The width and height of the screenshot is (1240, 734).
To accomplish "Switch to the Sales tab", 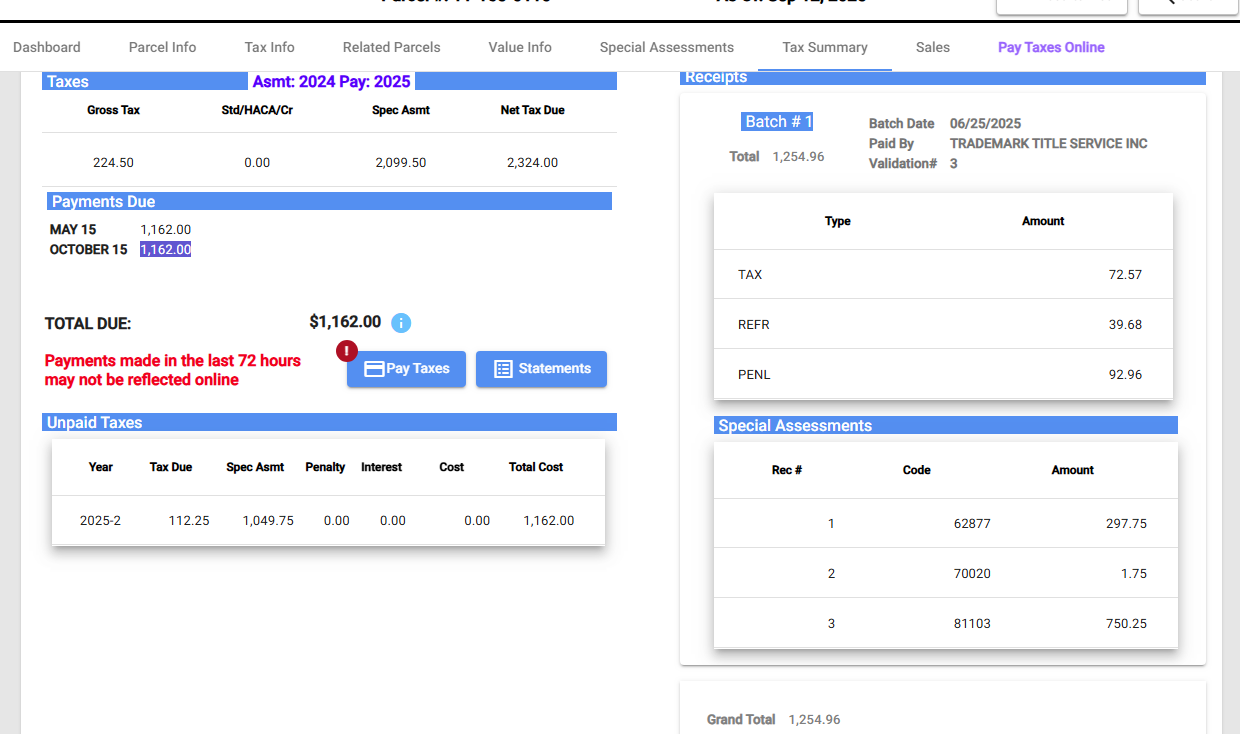I will tap(932, 47).
